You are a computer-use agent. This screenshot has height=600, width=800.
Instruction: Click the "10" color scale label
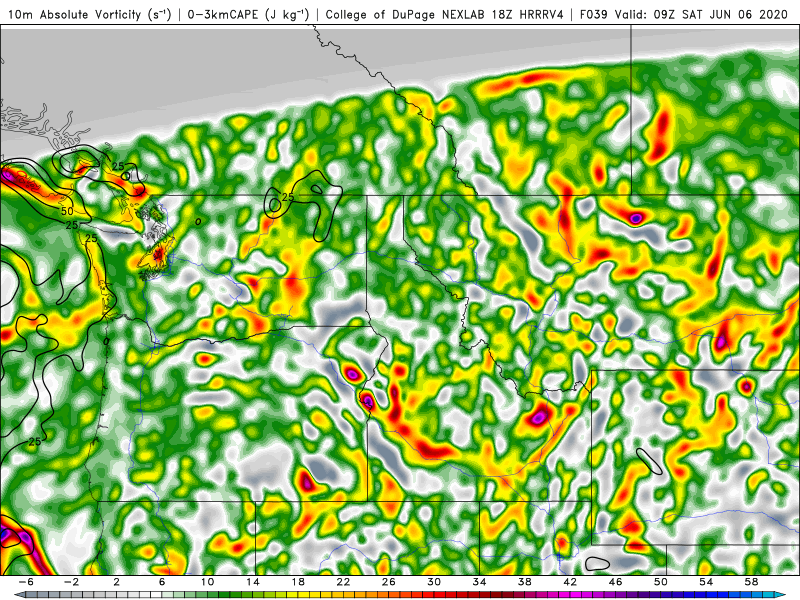point(207,582)
